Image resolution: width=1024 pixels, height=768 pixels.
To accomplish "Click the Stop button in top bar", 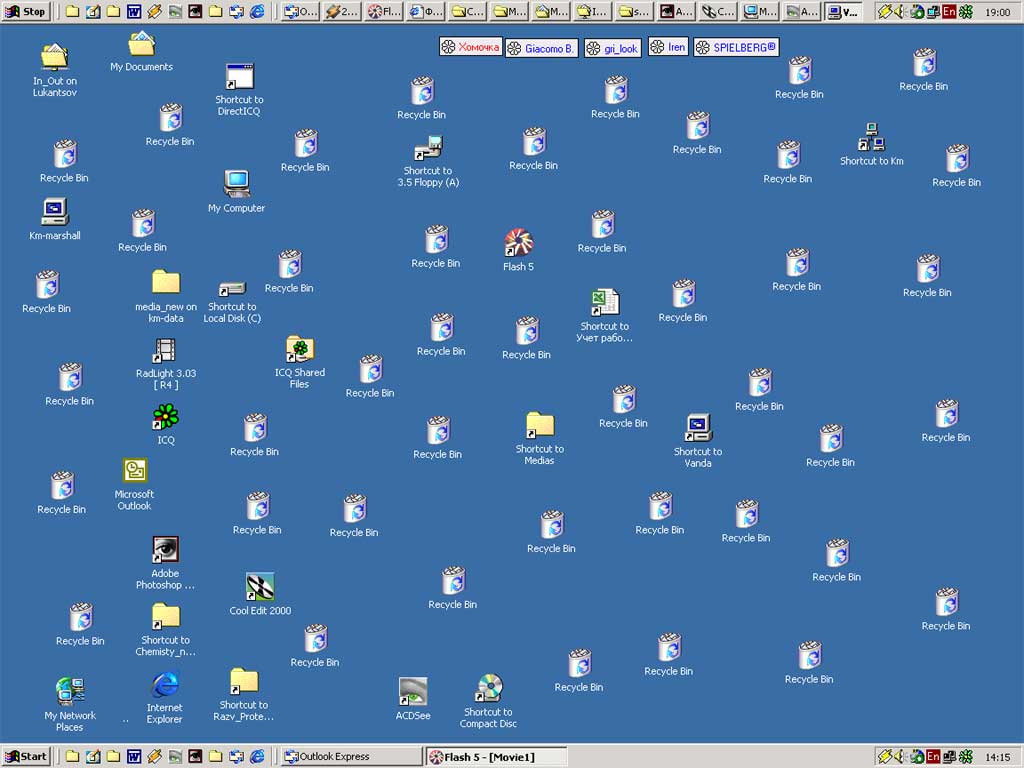I will coord(26,11).
